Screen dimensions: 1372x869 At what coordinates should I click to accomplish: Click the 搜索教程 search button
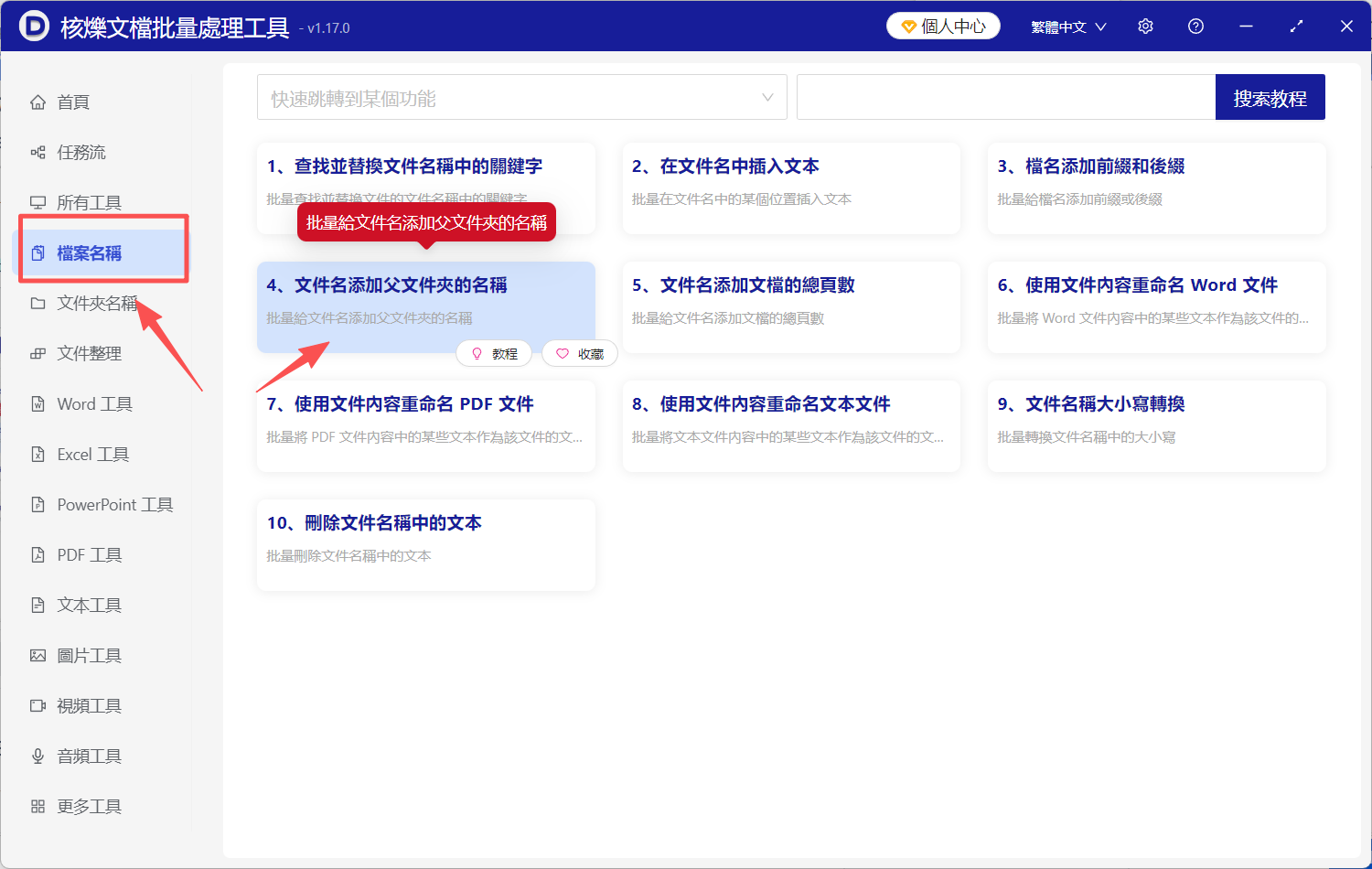coord(1270,96)
